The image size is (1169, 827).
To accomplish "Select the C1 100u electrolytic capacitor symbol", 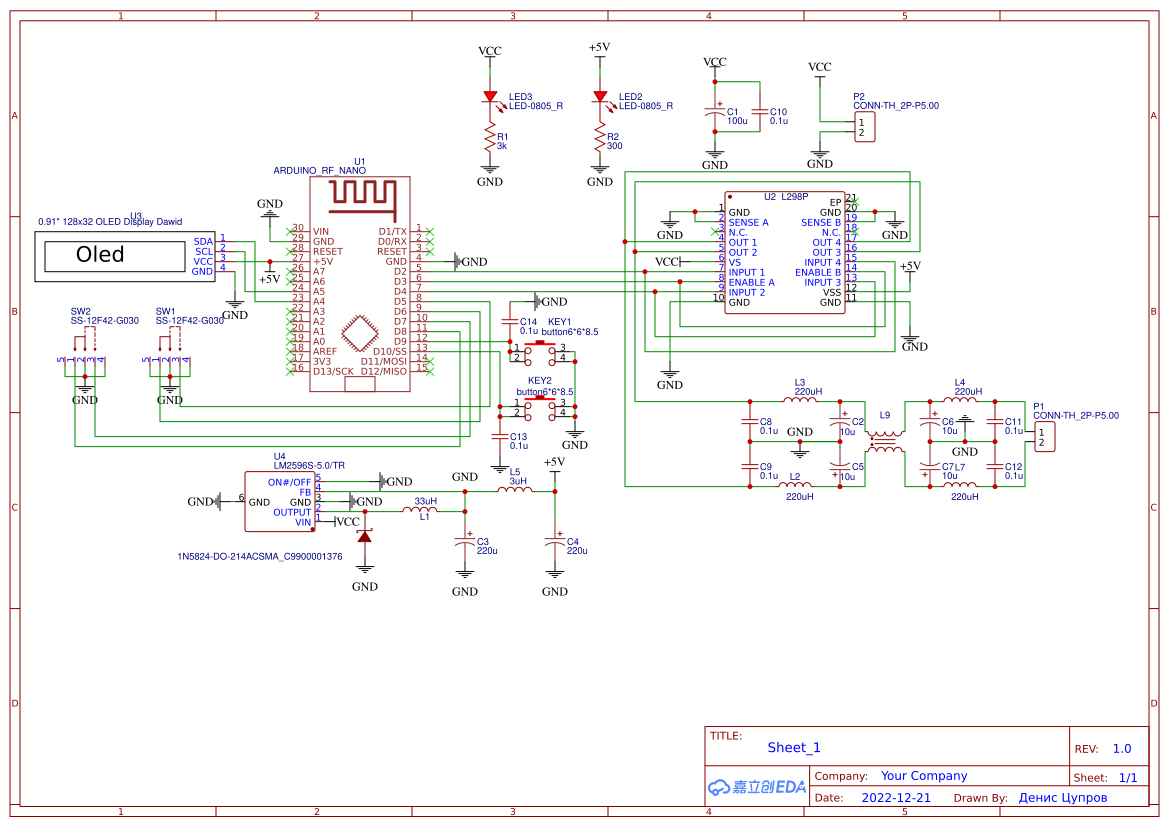I will tap(715, 113).
